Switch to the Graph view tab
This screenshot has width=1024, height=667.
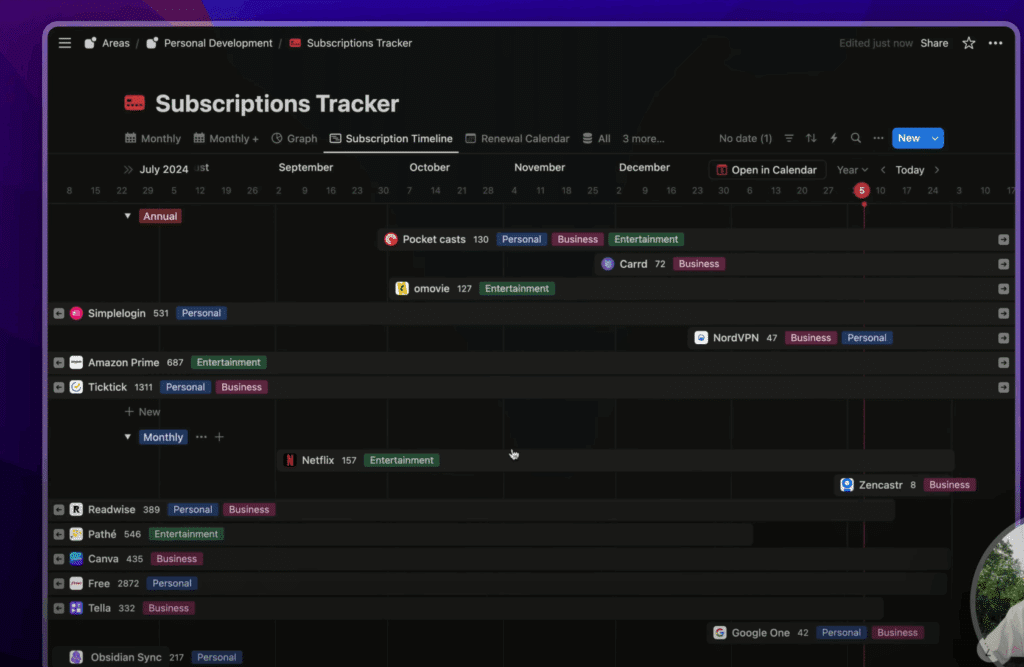(294, 139)
